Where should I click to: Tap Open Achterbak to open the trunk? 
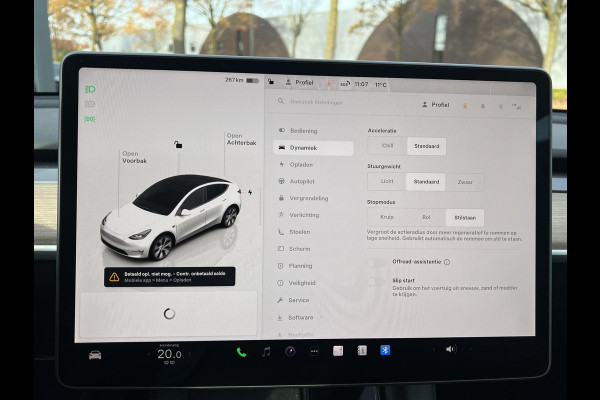[241, 139]
